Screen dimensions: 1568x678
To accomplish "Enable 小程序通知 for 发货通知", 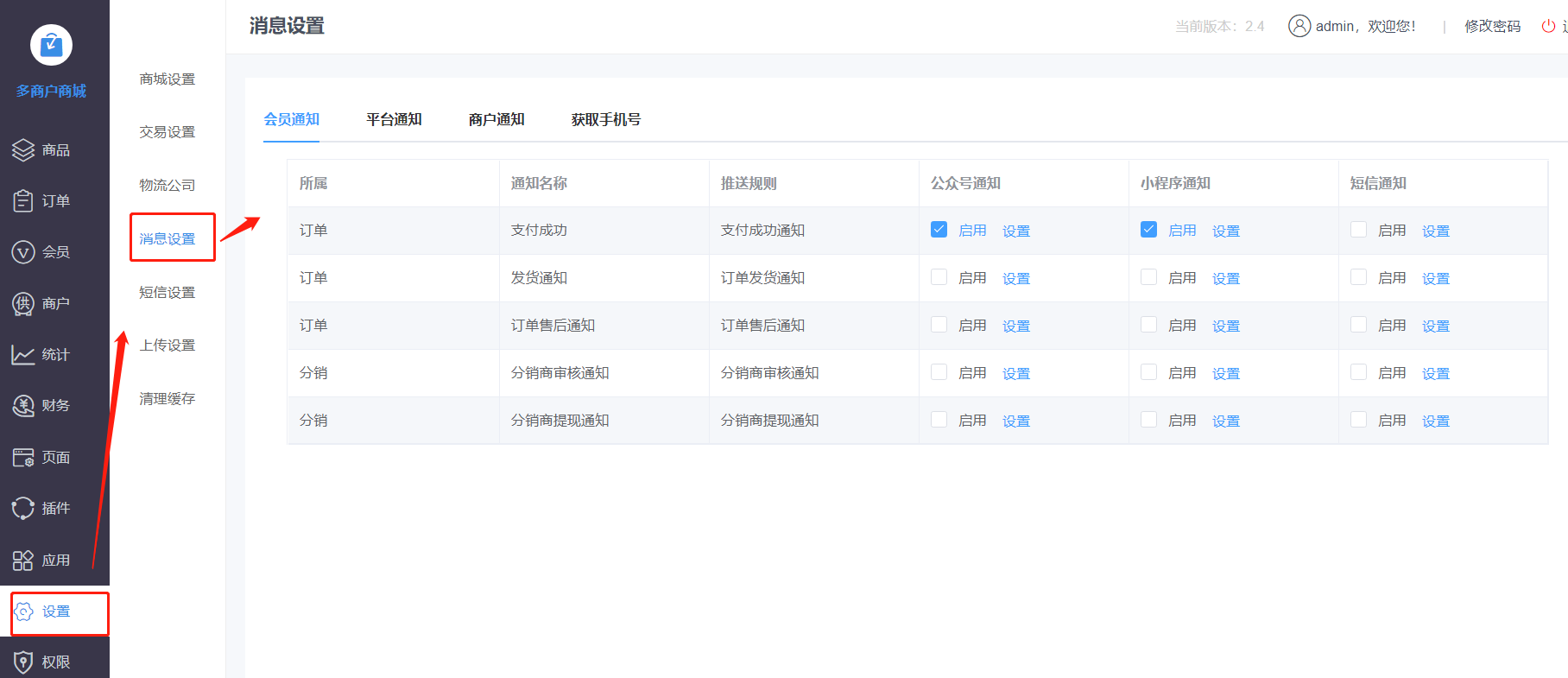I will coord(1149,277).
